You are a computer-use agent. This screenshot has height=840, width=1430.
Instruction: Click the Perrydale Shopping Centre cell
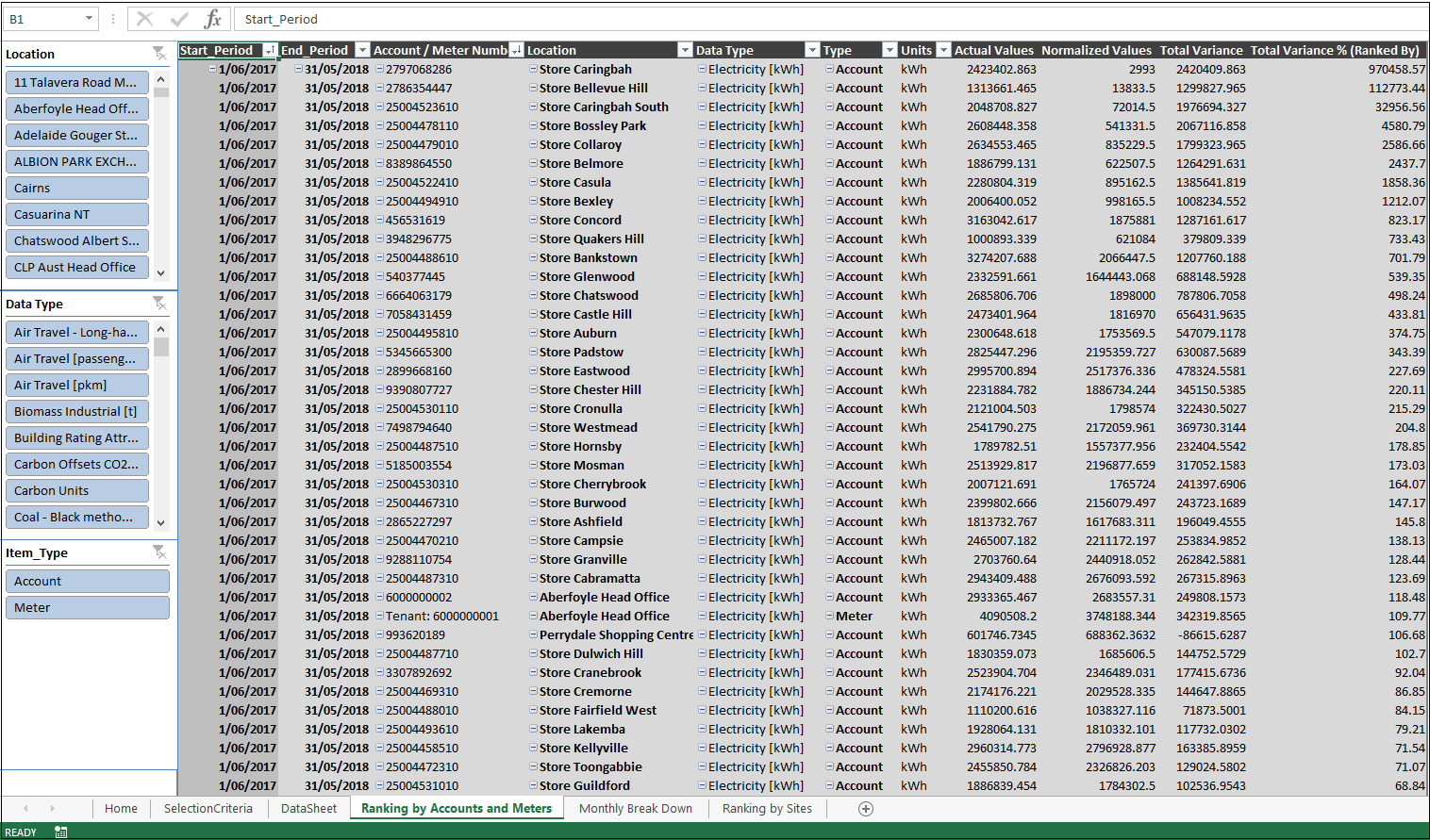click(610, 634)
